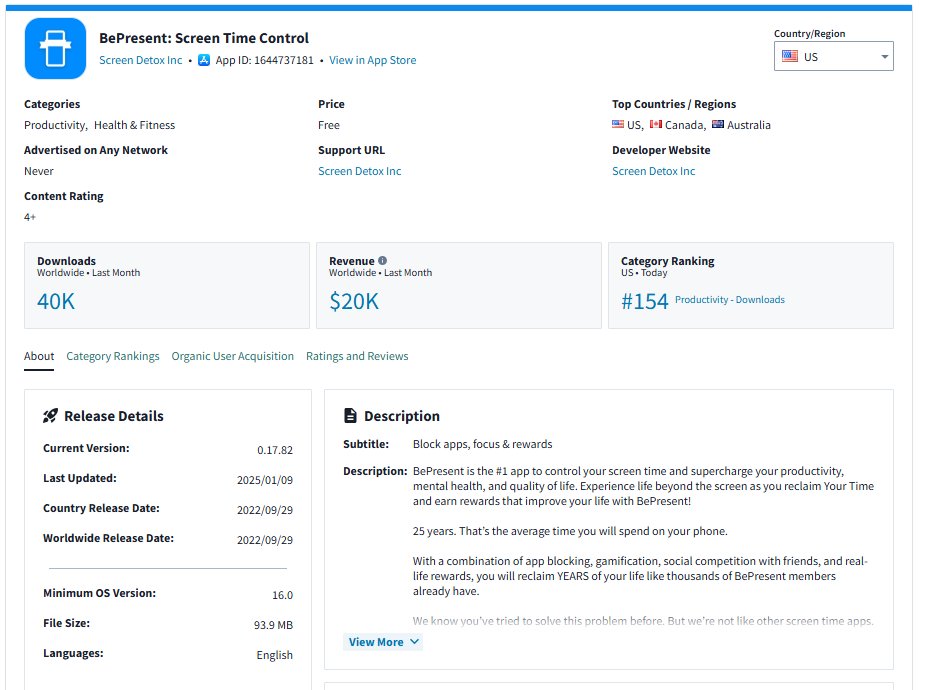
Task: Click the Productivity - Downloads ranking link
Action: coord(729,300)
